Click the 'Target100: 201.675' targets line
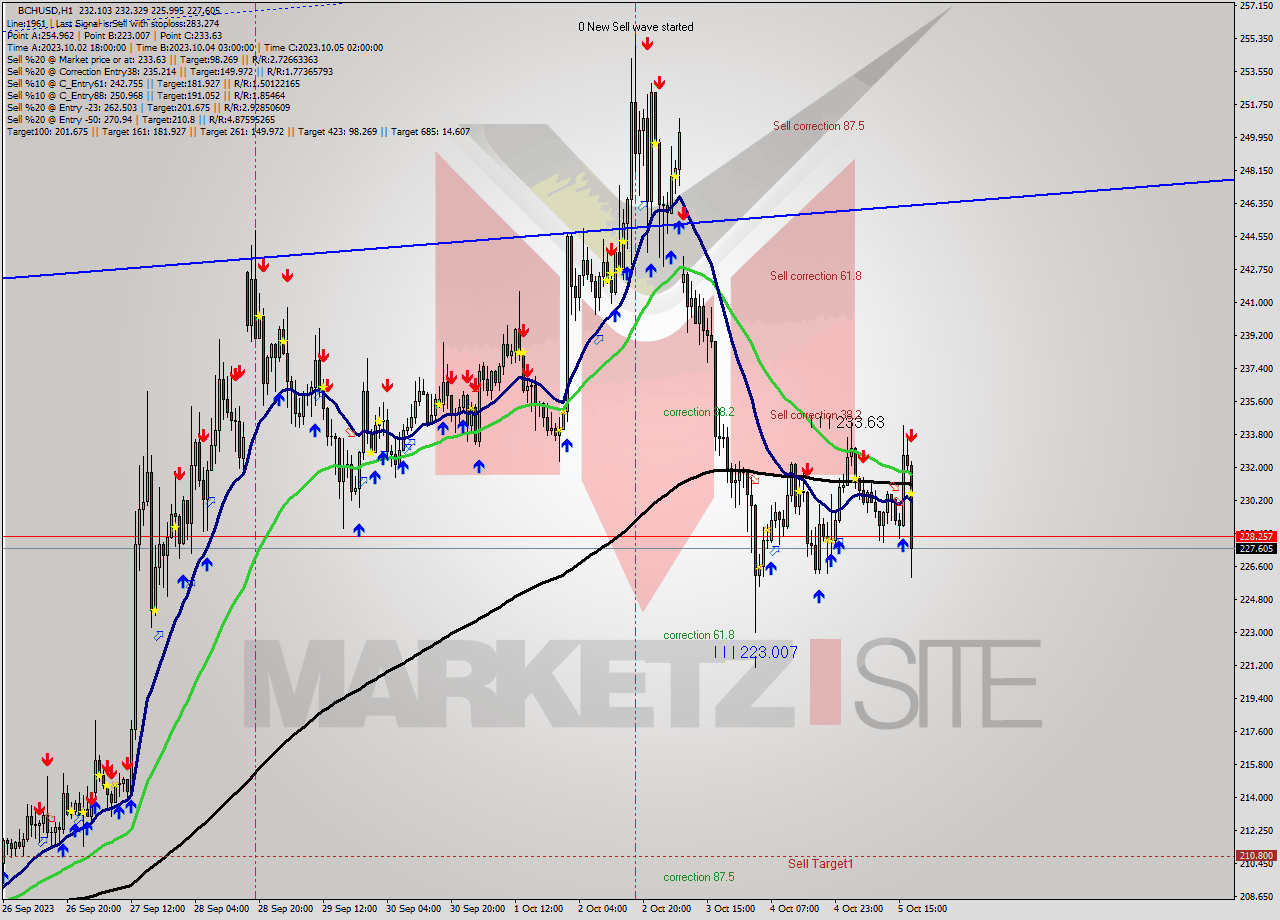The width and height of the screenshot is (1280, 920). click(x=238, y=131)
